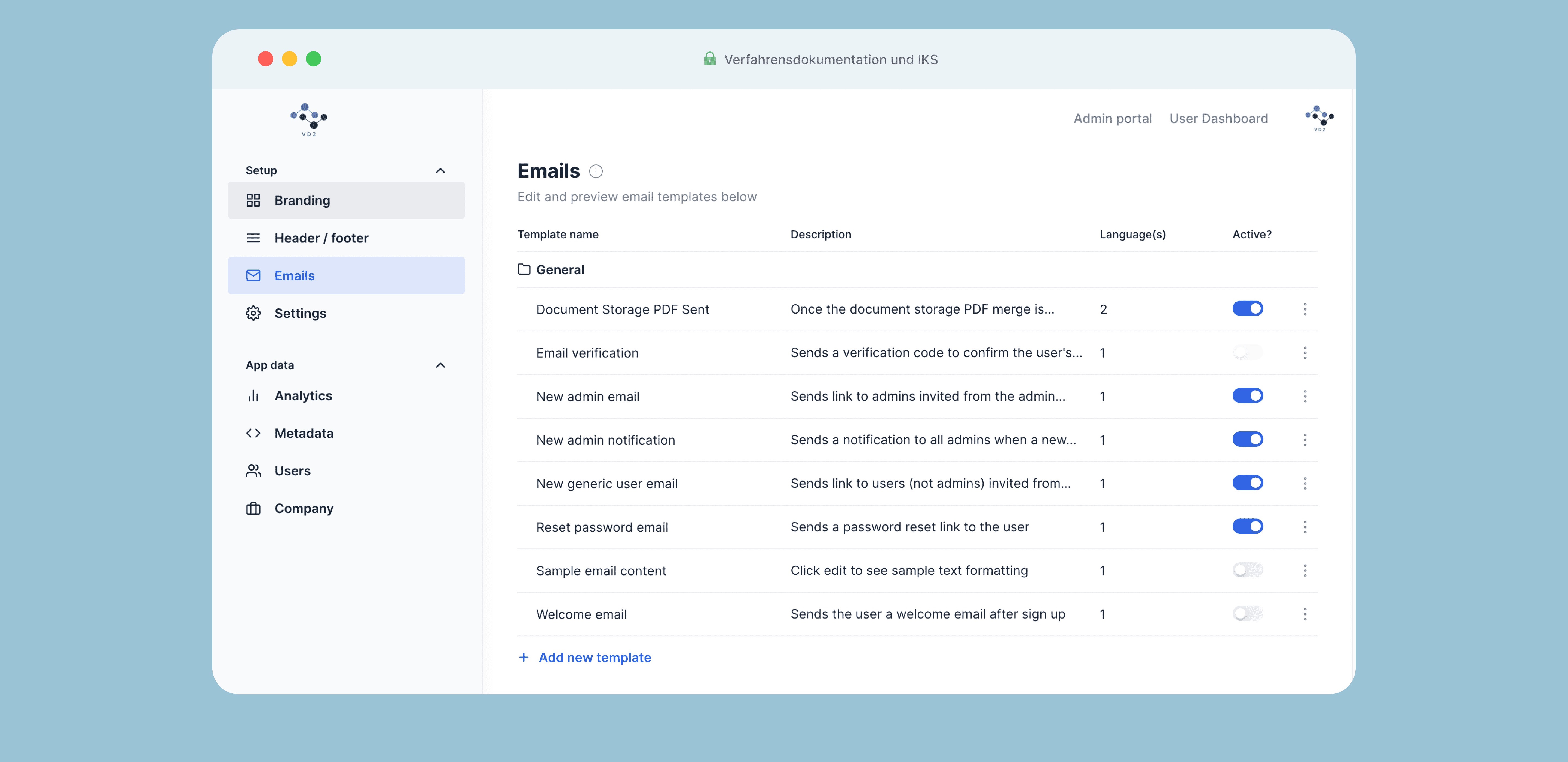Click the Emails envelope icon
Viewport: 1568px width, 762px height.
[x=253, y=276]
